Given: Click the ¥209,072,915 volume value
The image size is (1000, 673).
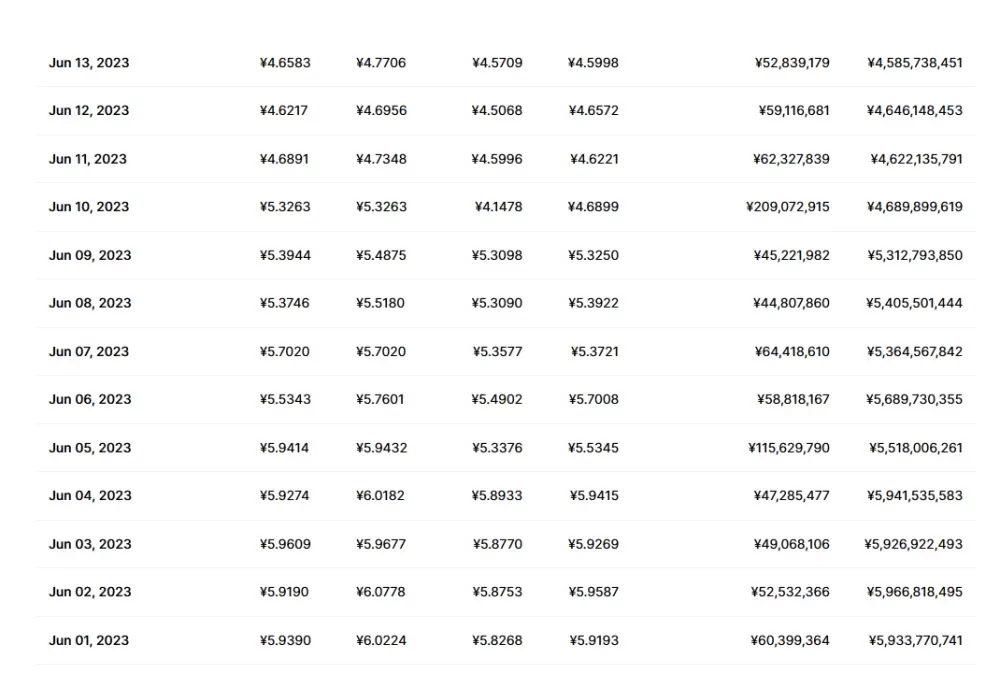Looking at the screenshot, I should [x=787, y=207].
